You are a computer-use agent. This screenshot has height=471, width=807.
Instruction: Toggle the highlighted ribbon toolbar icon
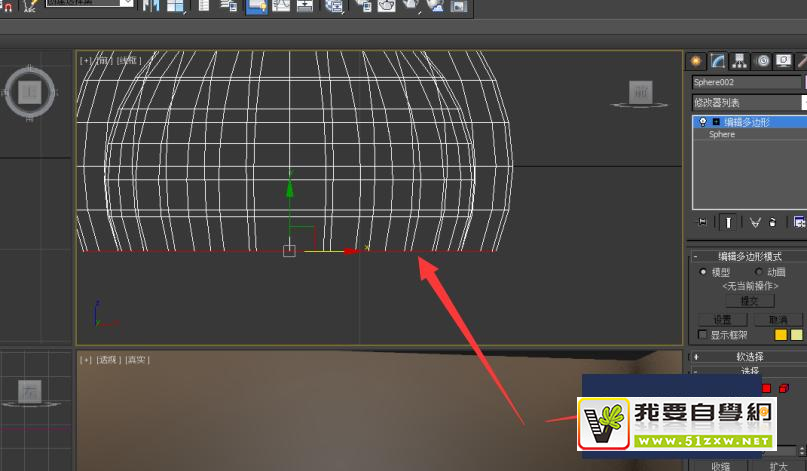[256, 6]
